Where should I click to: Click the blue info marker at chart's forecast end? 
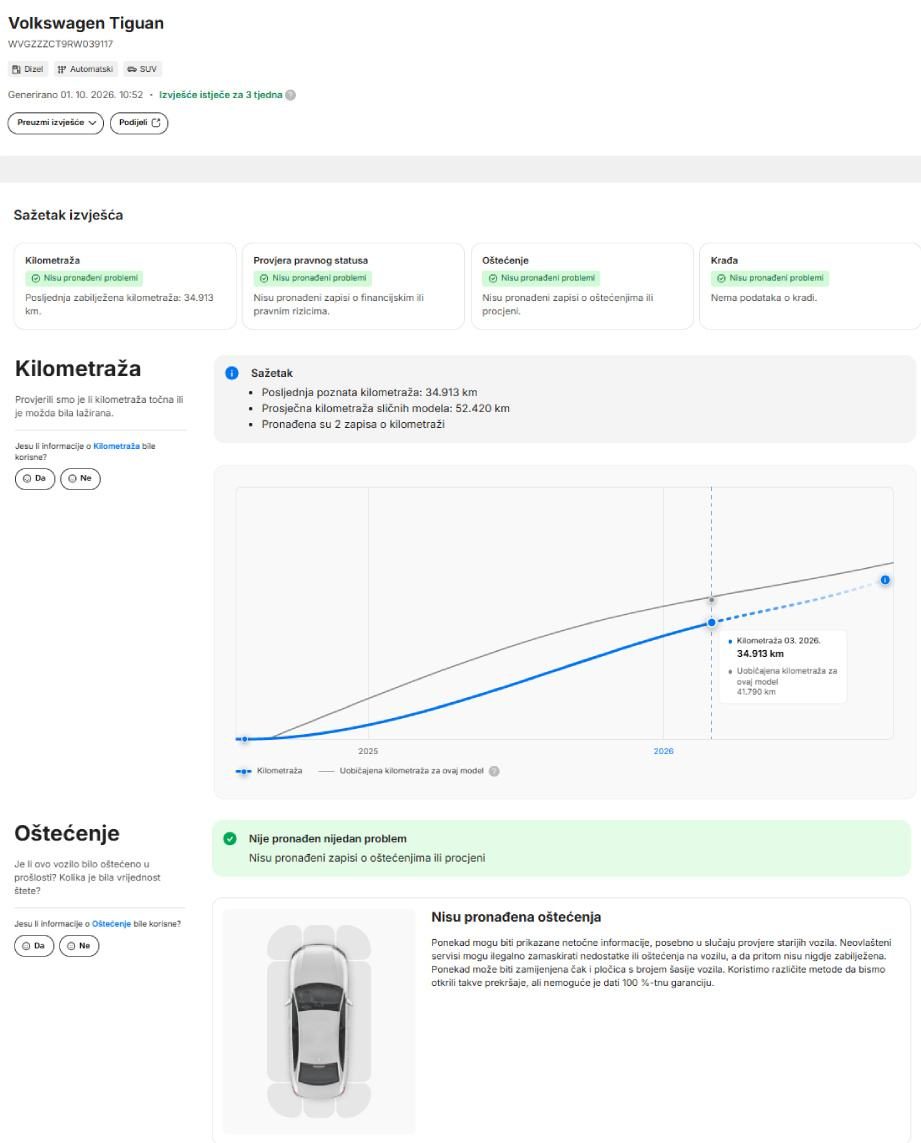[885, 580]
